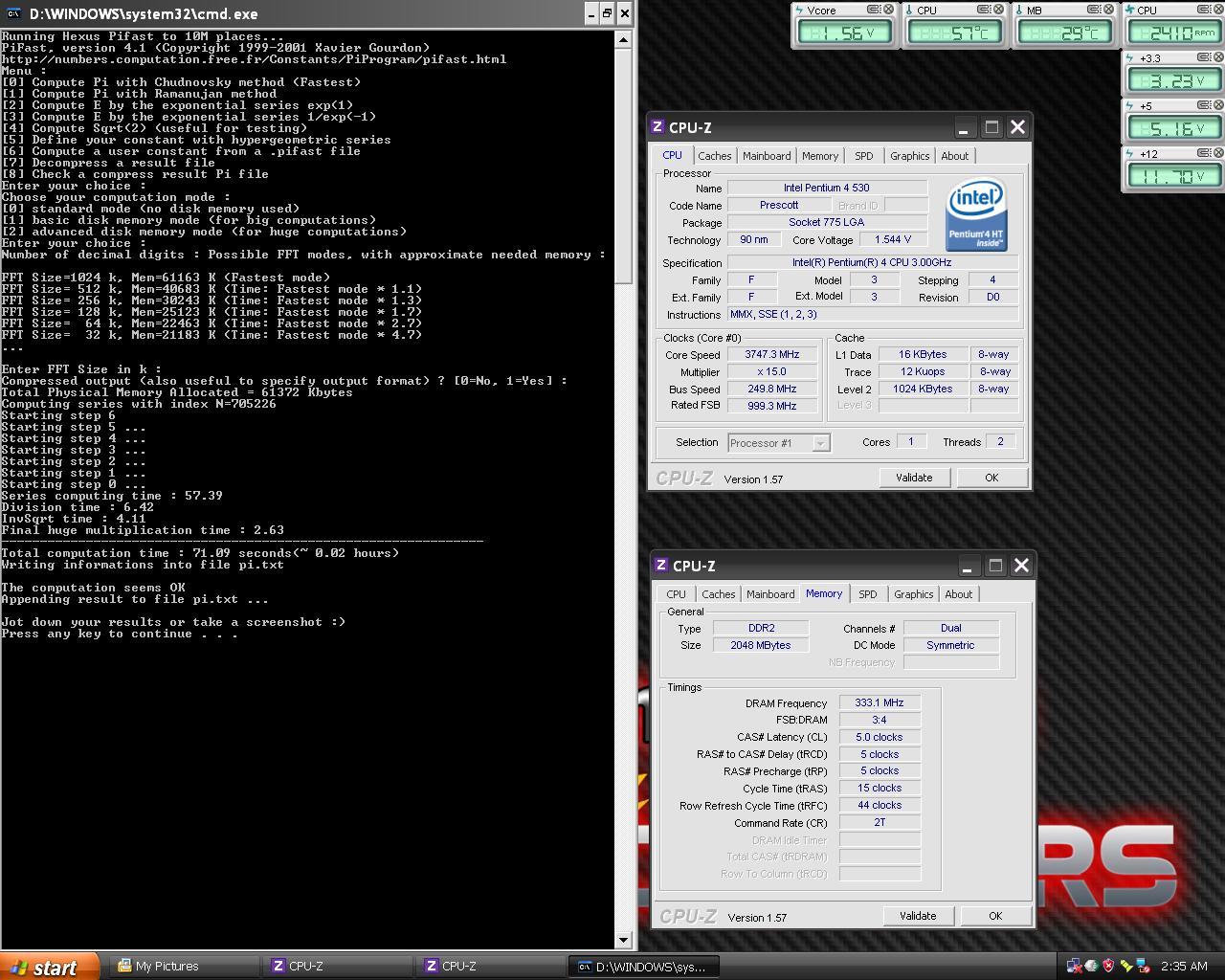Close the +5 voltage widget
This screenshot has width=1225, height=980.
point(1220,105)
